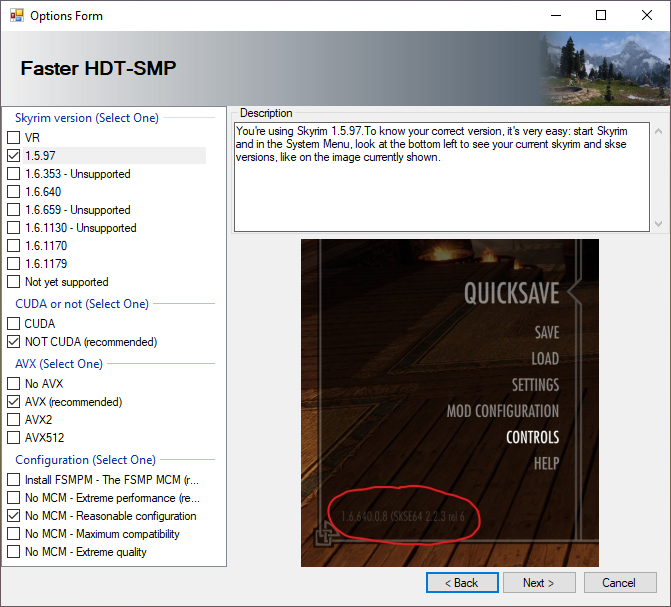Select the AVX2 option

point(14,420)
